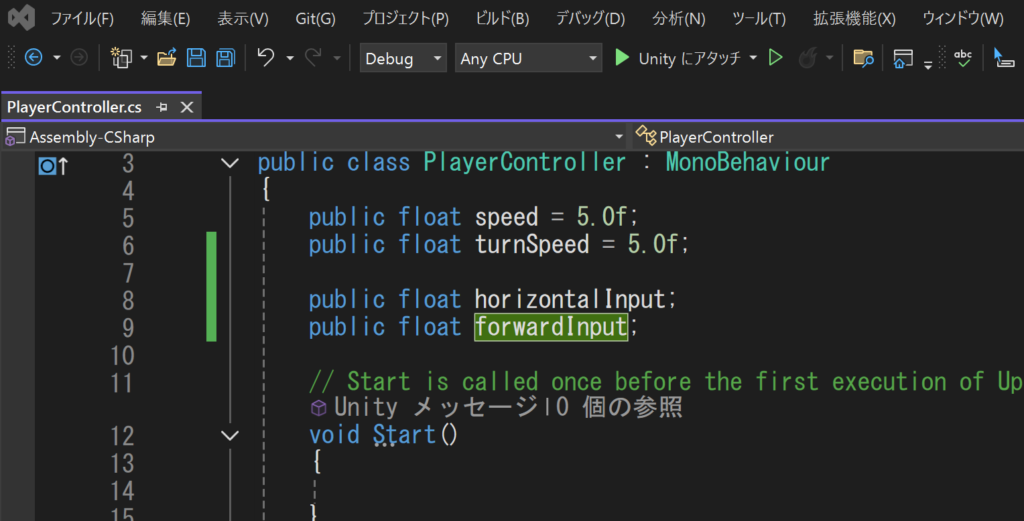The image size is (1024, 521).
Task: Click the Find in Files folder-search icon
Action: coord(862,58)
